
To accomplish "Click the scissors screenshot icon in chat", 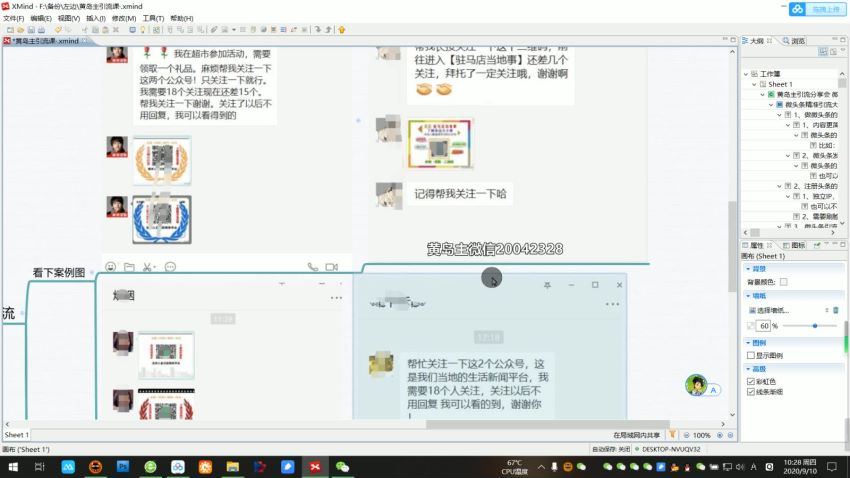I will click(x=149, y=267).
